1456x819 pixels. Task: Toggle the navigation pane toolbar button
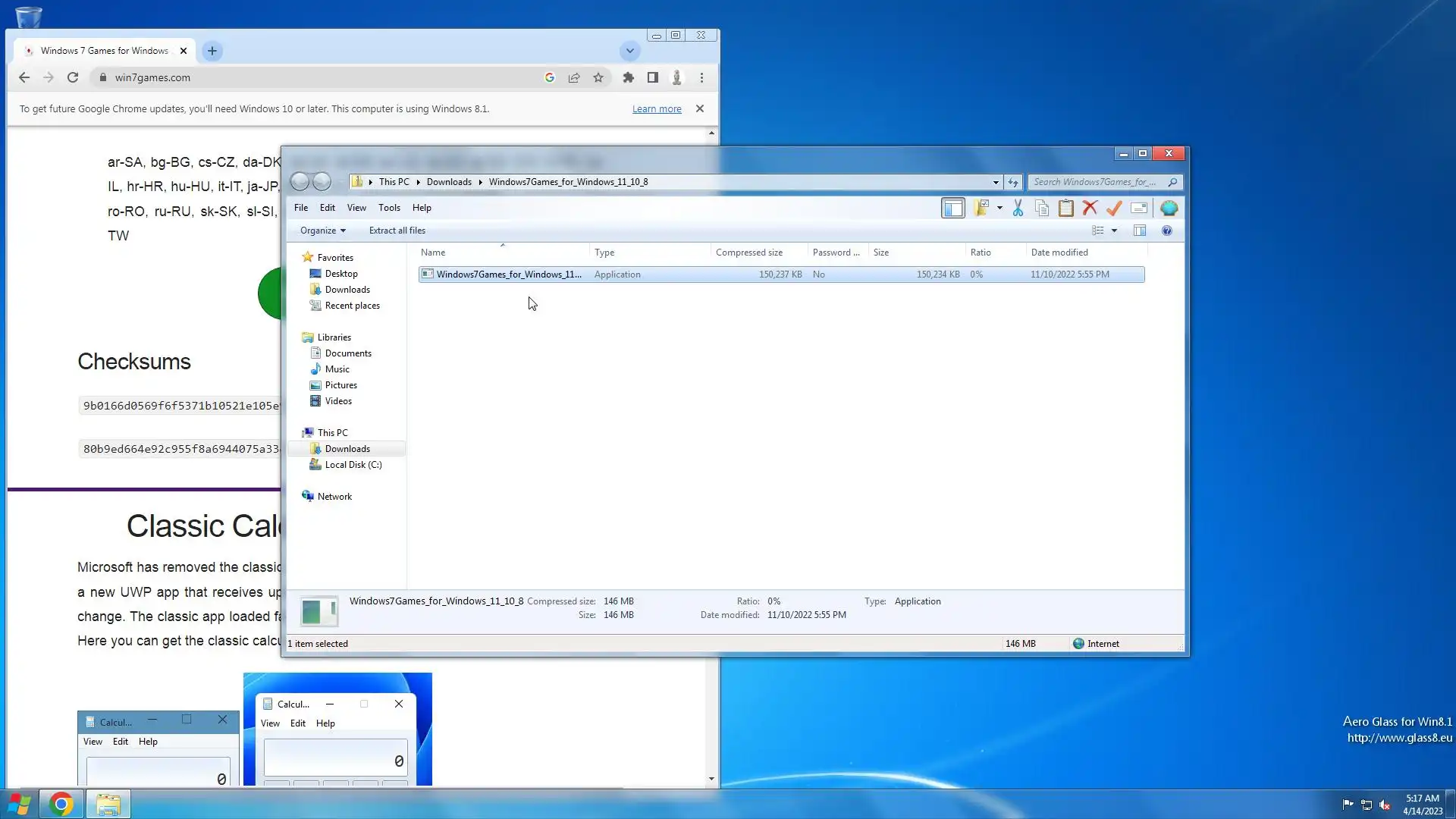952,208
